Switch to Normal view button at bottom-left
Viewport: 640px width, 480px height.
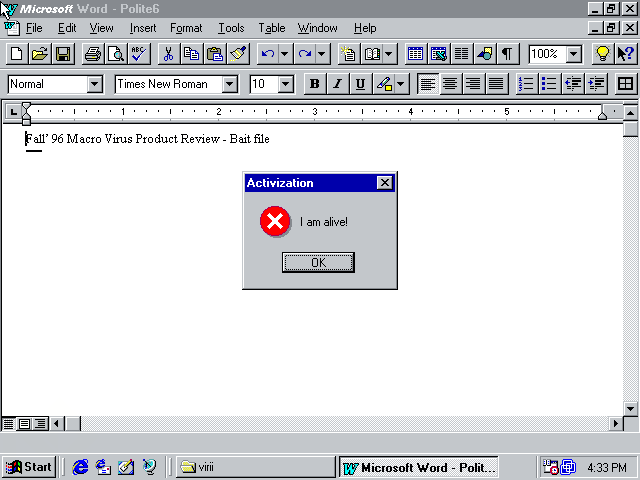9,424
